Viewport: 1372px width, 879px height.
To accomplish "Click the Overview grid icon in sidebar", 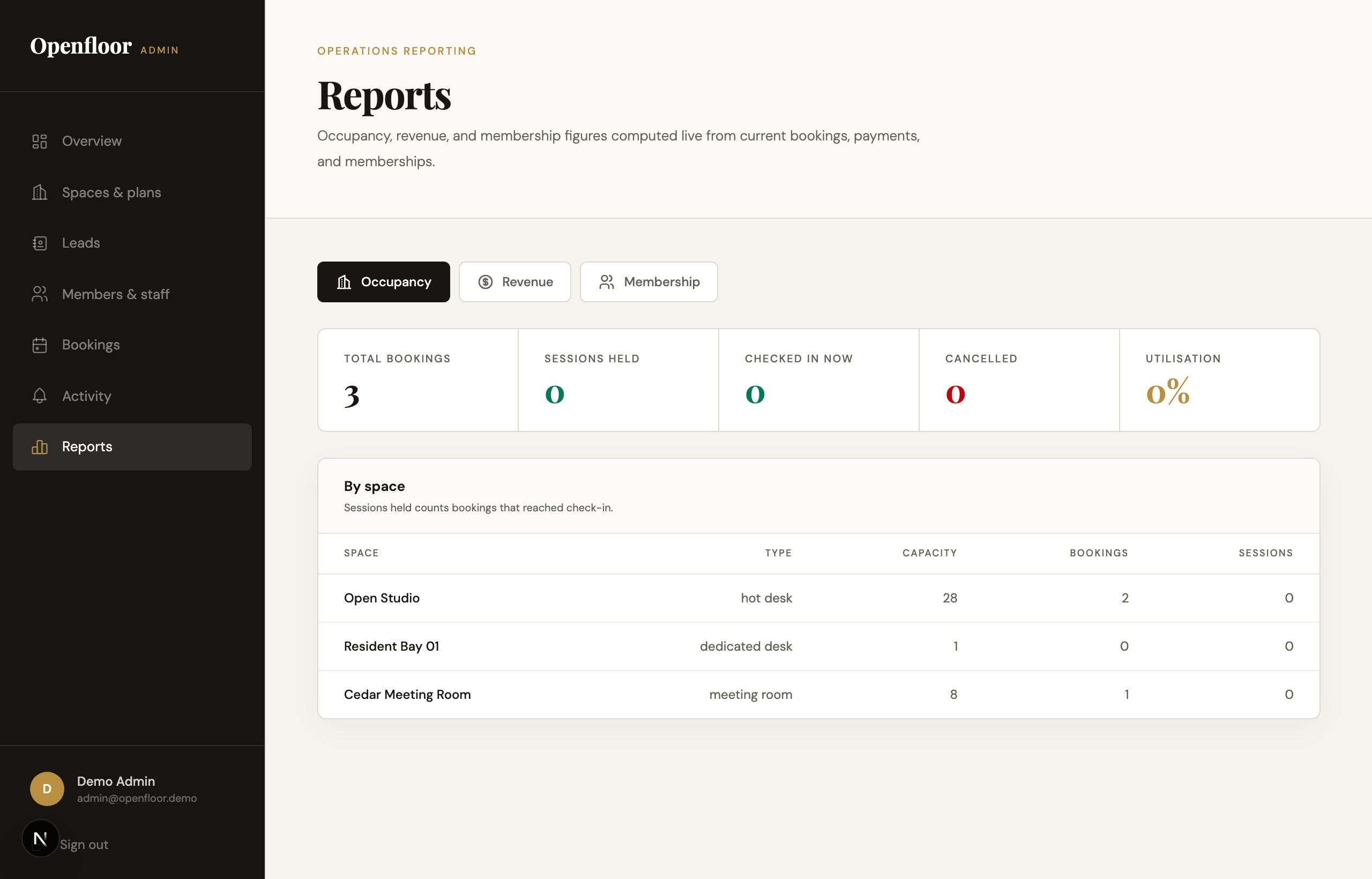I will tap(39, 141).
